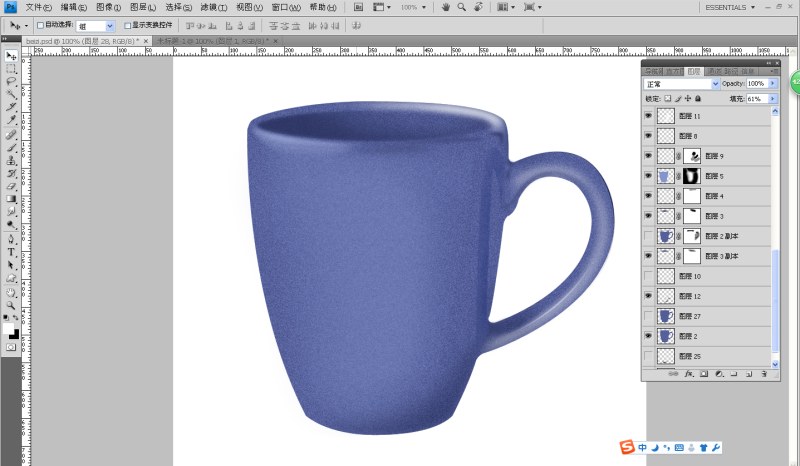Hide layer 11 with its eye icon

pos(648,116)
